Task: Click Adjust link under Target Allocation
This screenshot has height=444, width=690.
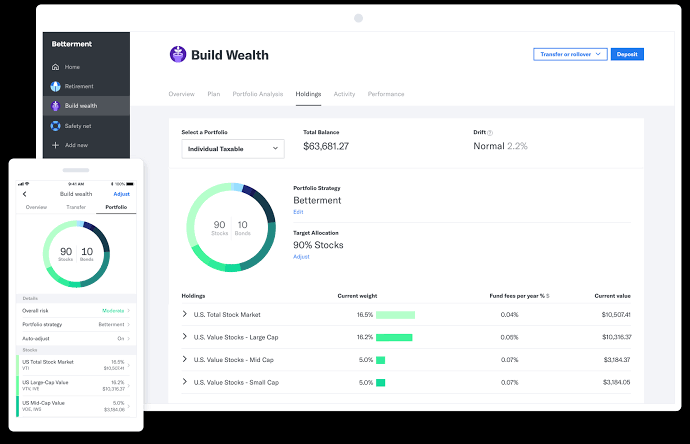Action: tap(301, 257)
